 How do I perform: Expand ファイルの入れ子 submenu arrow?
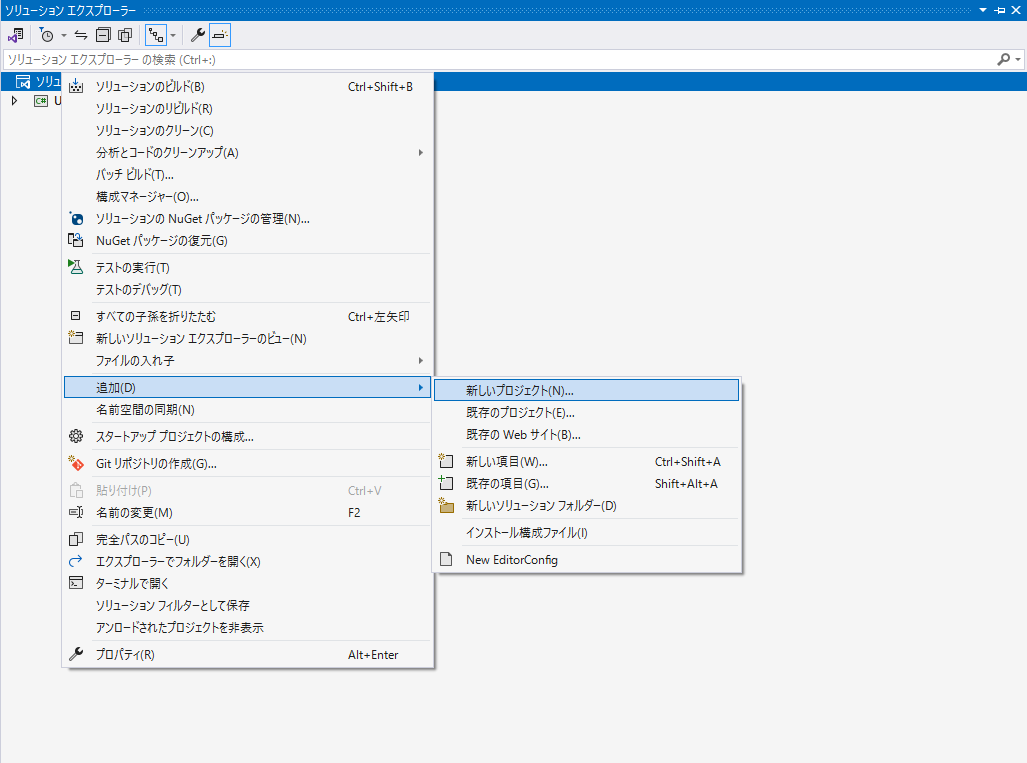click(x=420, y=361)
